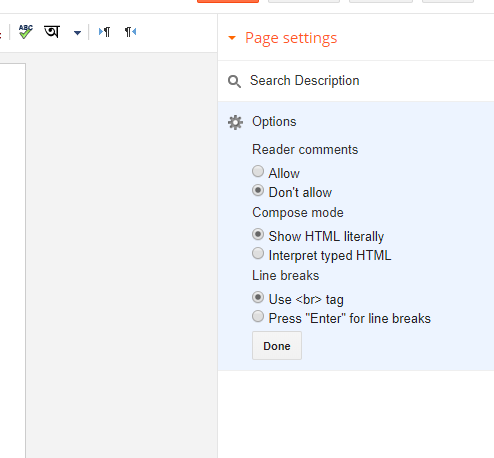The image size is (494, 458).
Task: Click the orange button at top
Action: point(228,1)
